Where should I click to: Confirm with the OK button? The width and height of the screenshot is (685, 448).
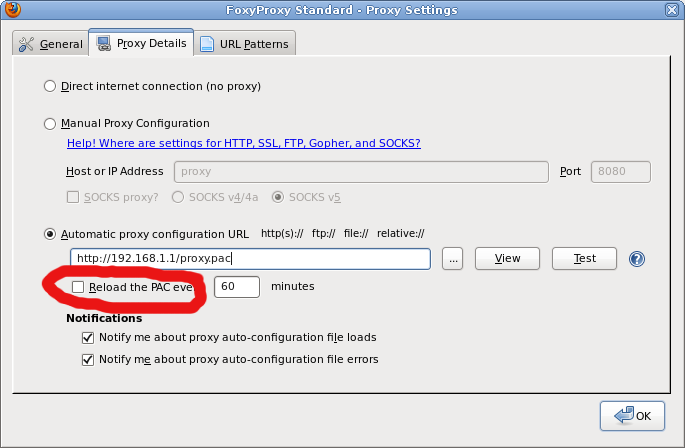pyautogui.click(x=632, y=416)
